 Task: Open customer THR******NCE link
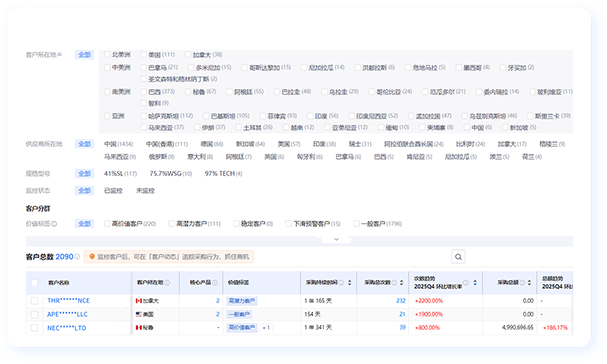tap(68, 301)
